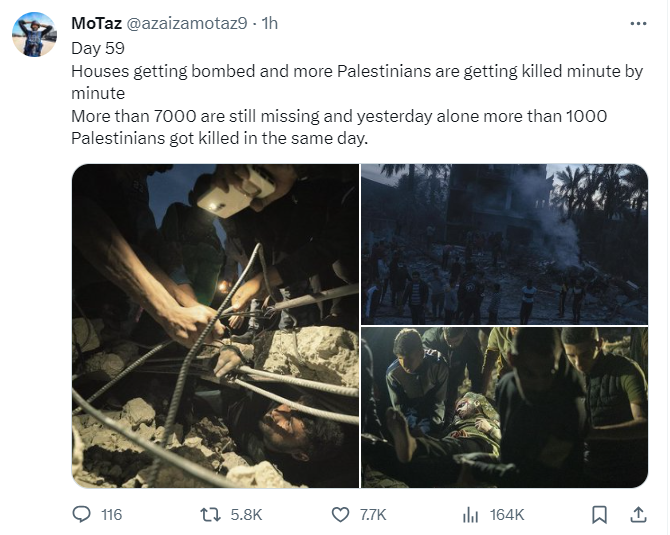Like the tweet with the heart icon
Image resolution: width=670 pixels, height=535 pixels.
point(341,514)
